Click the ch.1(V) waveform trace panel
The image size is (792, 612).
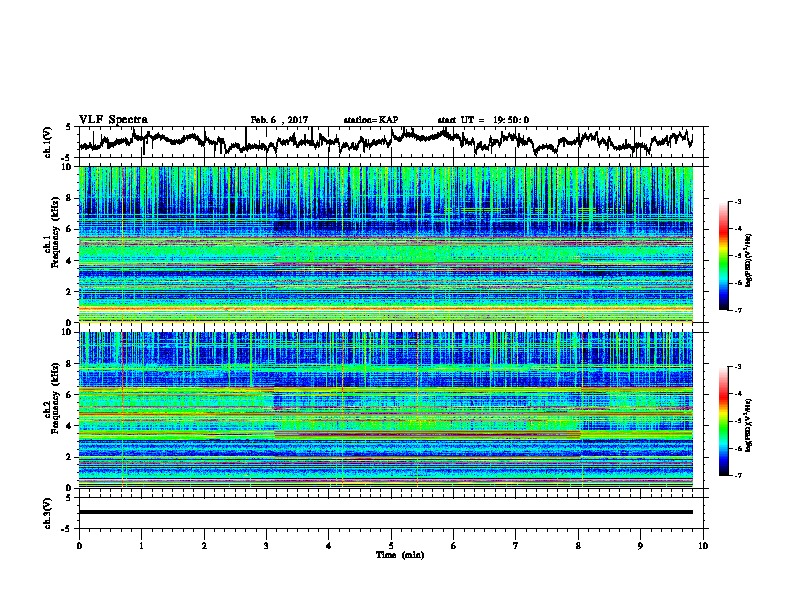tap(391, 142)
